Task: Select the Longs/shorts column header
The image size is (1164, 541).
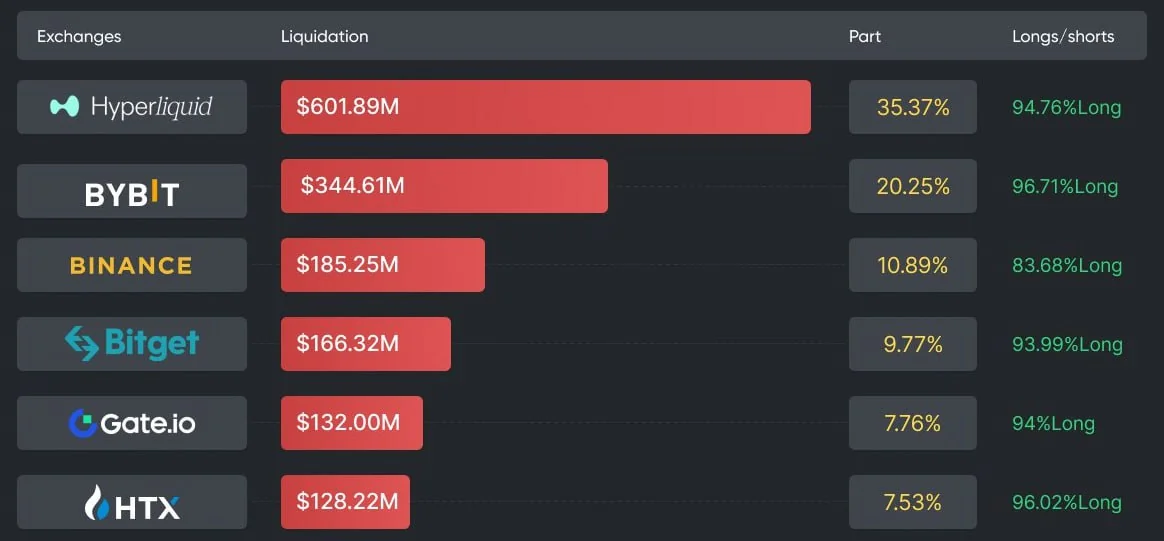Action: (x=1063, y=36)
